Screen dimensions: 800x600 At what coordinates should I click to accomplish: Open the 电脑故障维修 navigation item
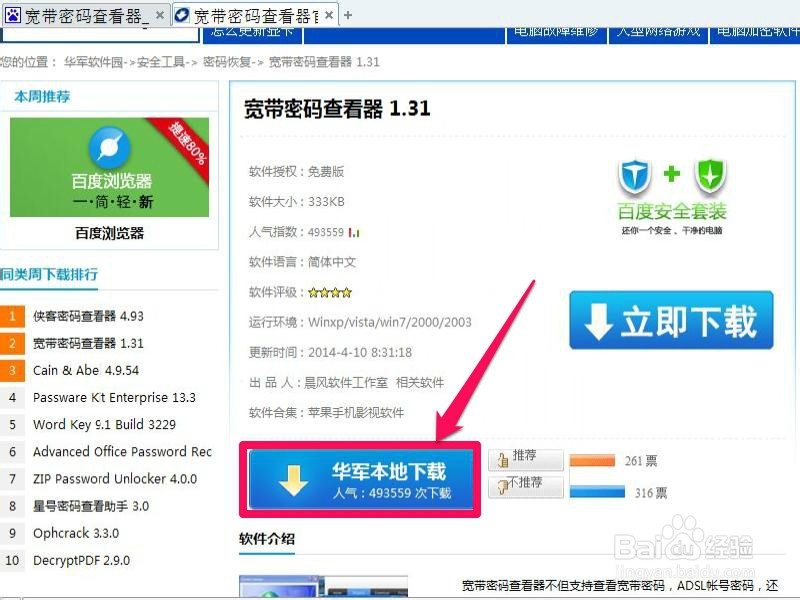(x=556, y=32)
